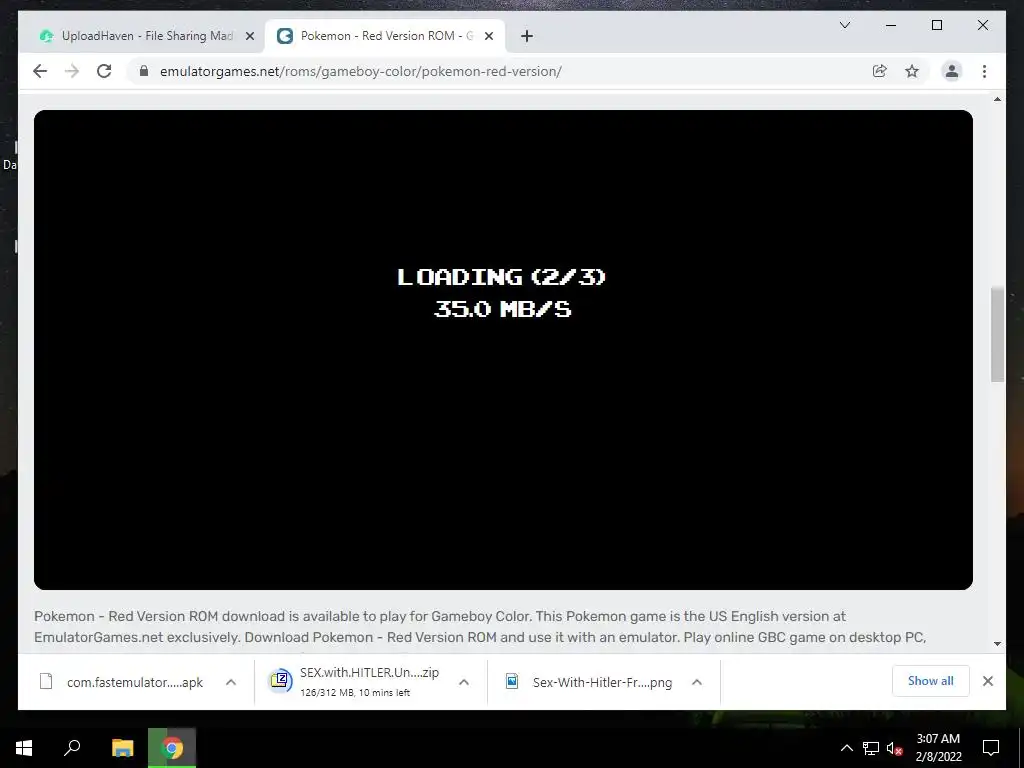The width and height of the screenshot is (1024, 768).
Task: Click the Pokemon Red Version ROM description text
Action: (480, 626)
